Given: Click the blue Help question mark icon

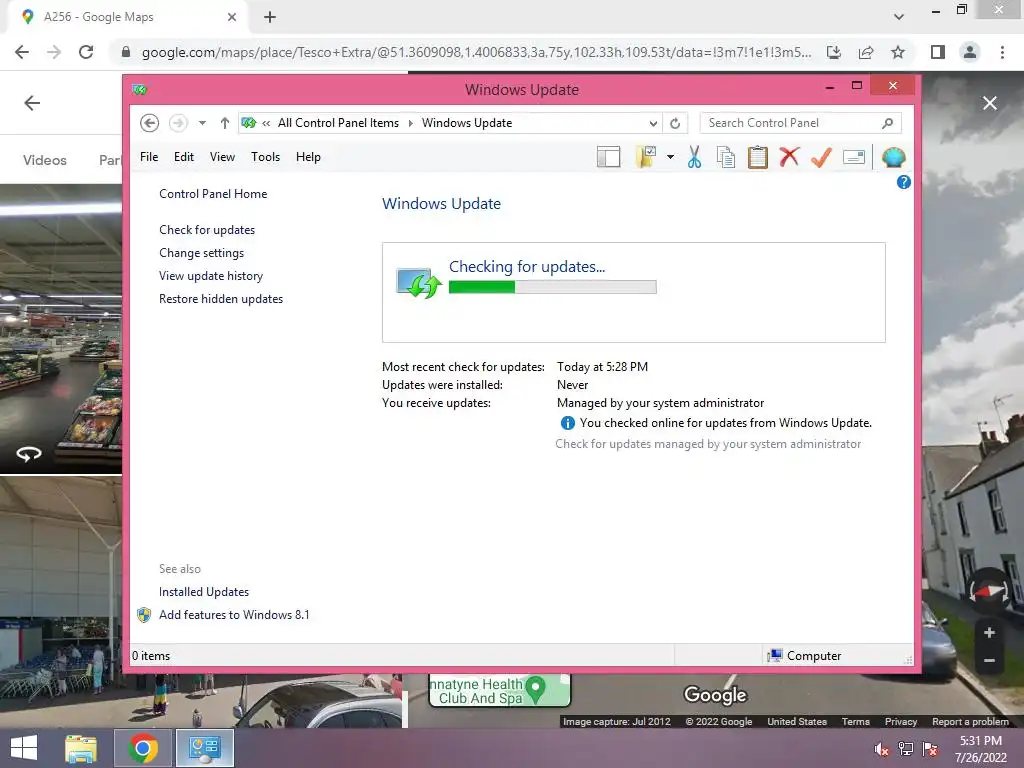Looking at the screenshot, I should [x=903, y=182].
